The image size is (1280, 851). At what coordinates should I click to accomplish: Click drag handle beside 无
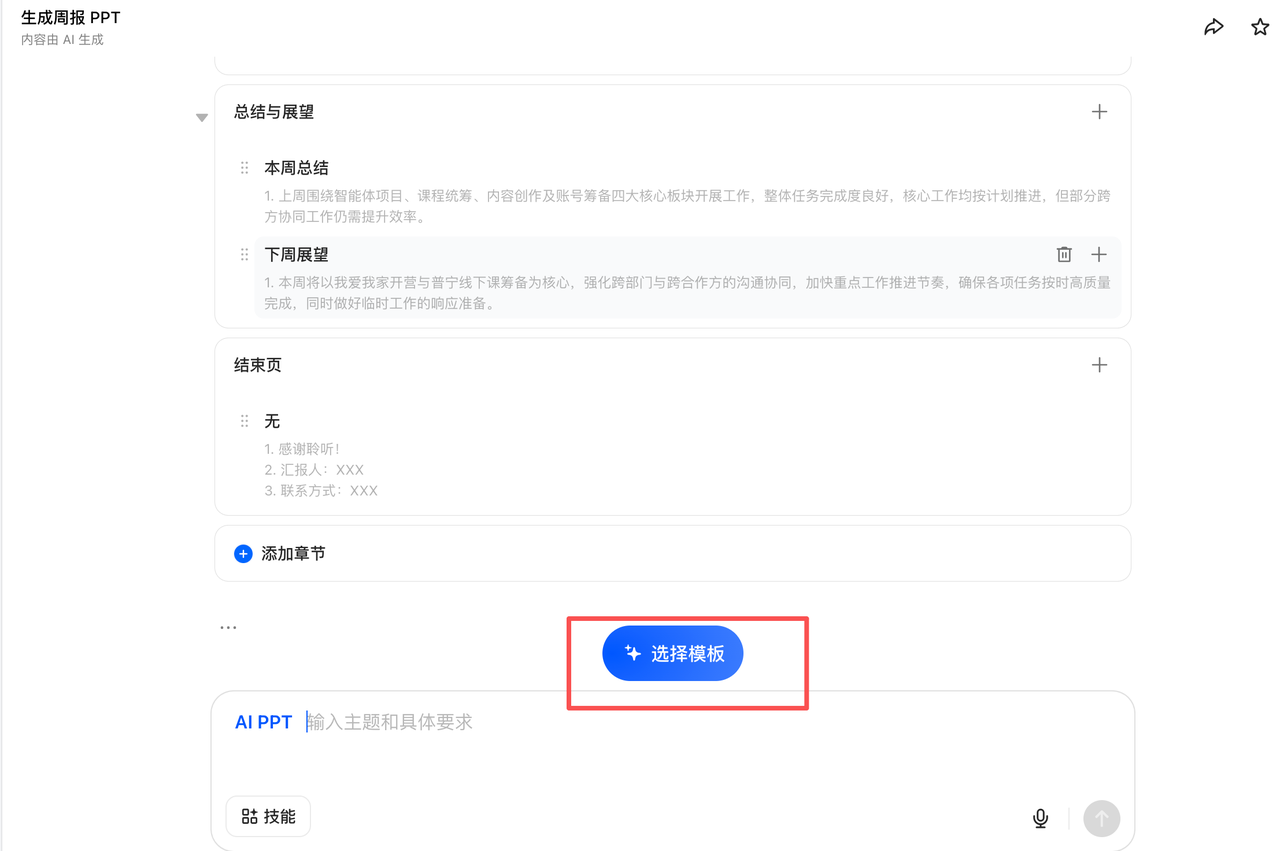[244, 422]
